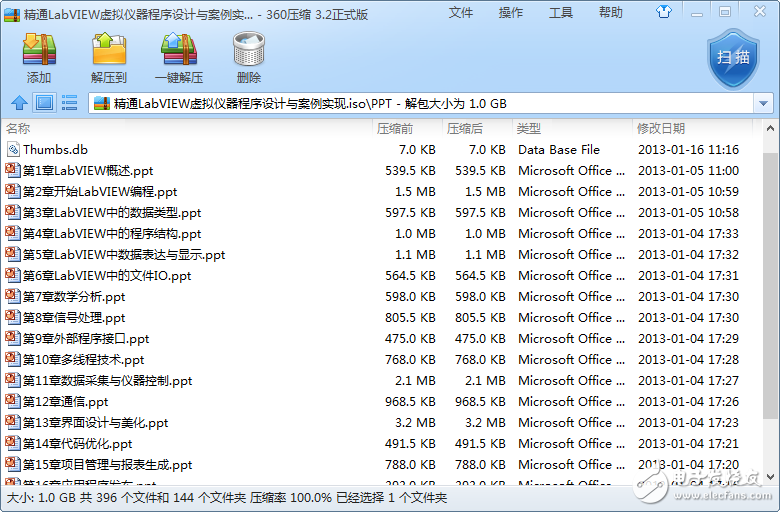Click the scrollbar up arrow
780x512 pixels.
(x=770, y=129)
